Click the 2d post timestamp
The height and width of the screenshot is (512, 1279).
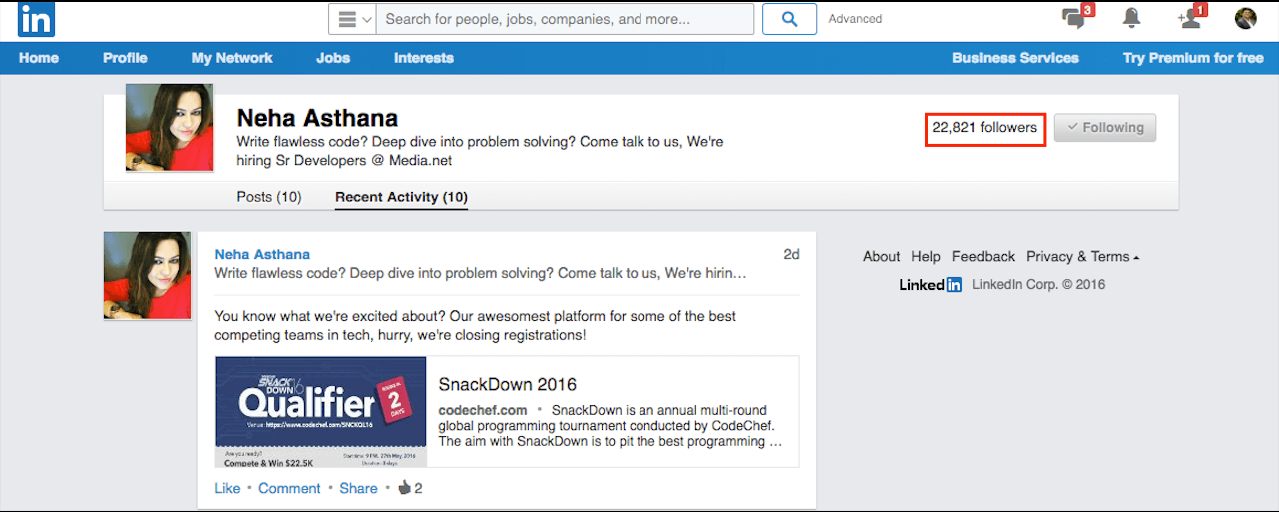(x=791, y=254)
